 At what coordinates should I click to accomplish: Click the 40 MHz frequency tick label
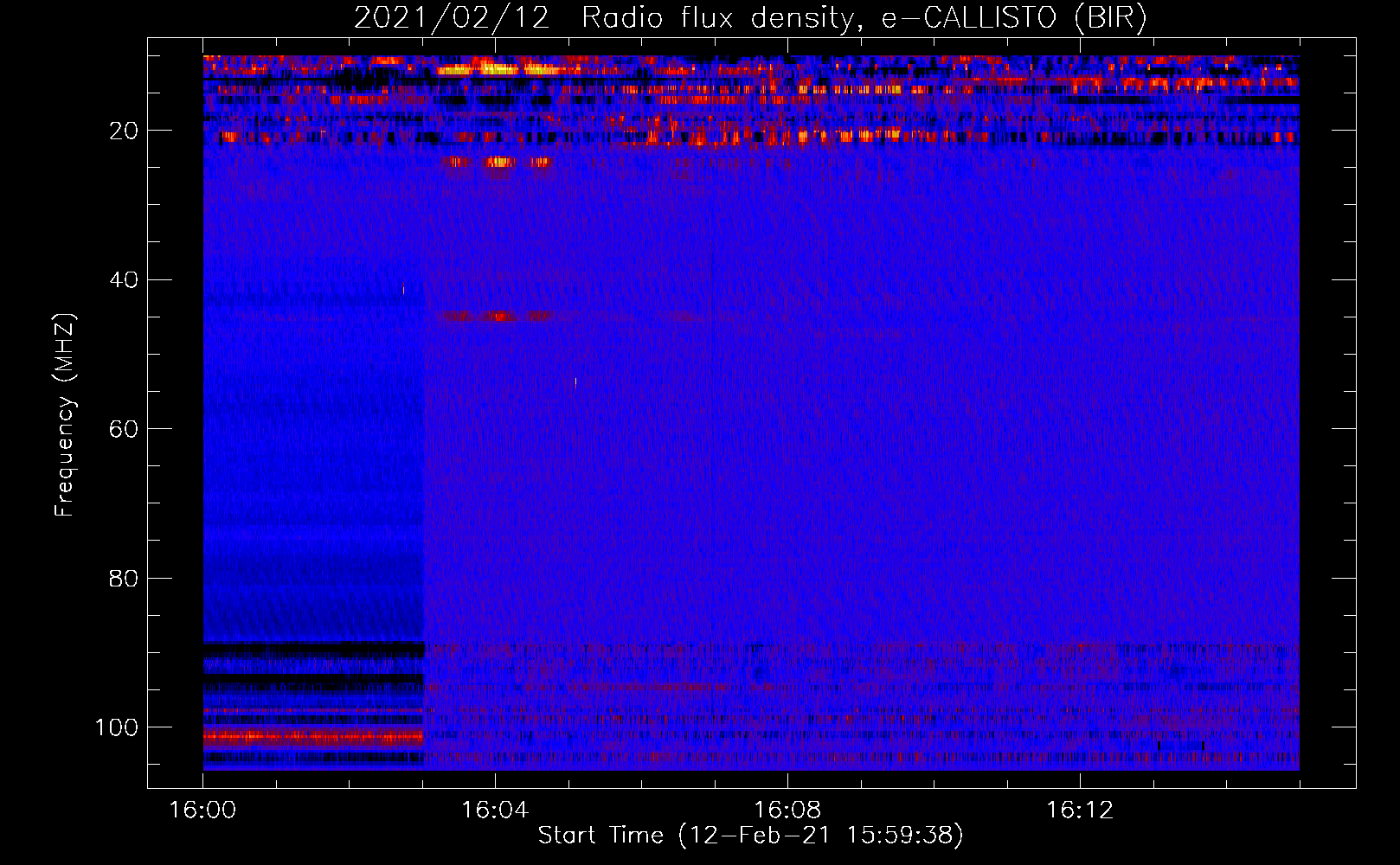click(x=124, y=280)
